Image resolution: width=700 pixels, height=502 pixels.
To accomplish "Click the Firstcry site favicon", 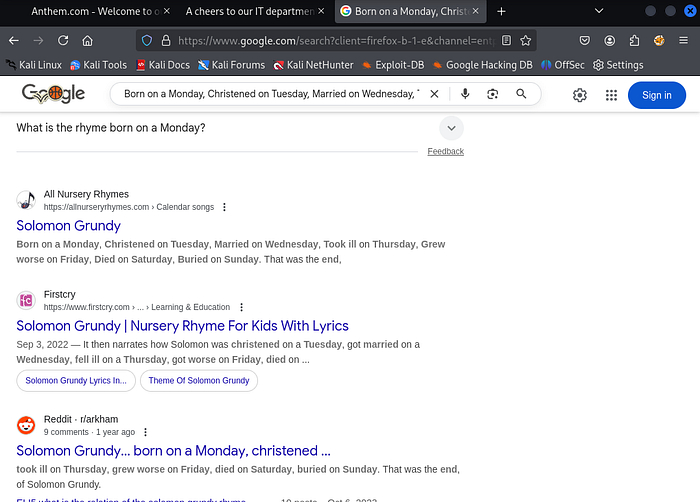I will point(26,301).
